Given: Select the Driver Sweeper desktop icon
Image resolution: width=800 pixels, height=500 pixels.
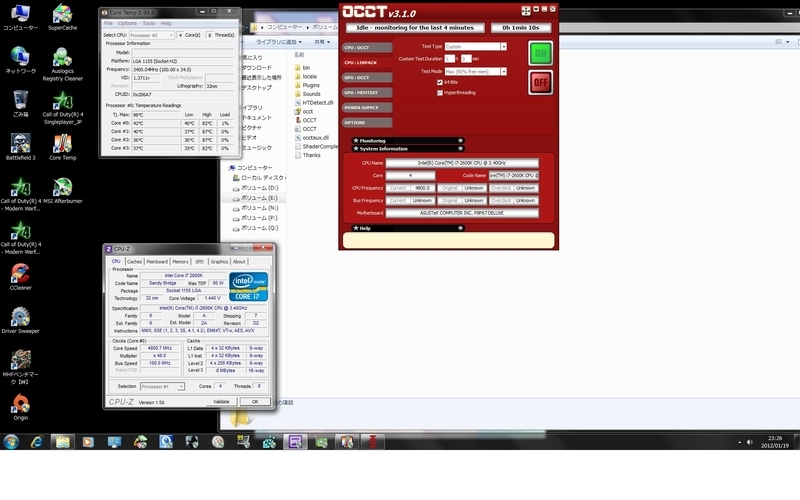Looking at the screenshot, I should (20, 320).
